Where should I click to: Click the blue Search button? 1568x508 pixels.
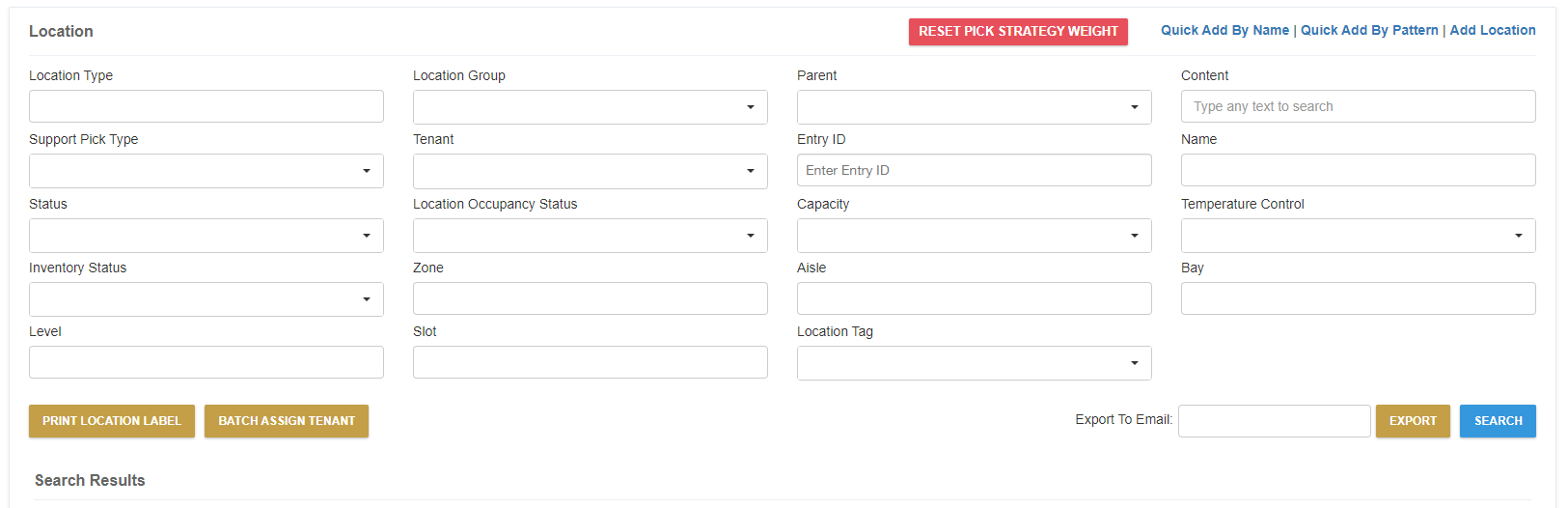(x=1498, y=421)
